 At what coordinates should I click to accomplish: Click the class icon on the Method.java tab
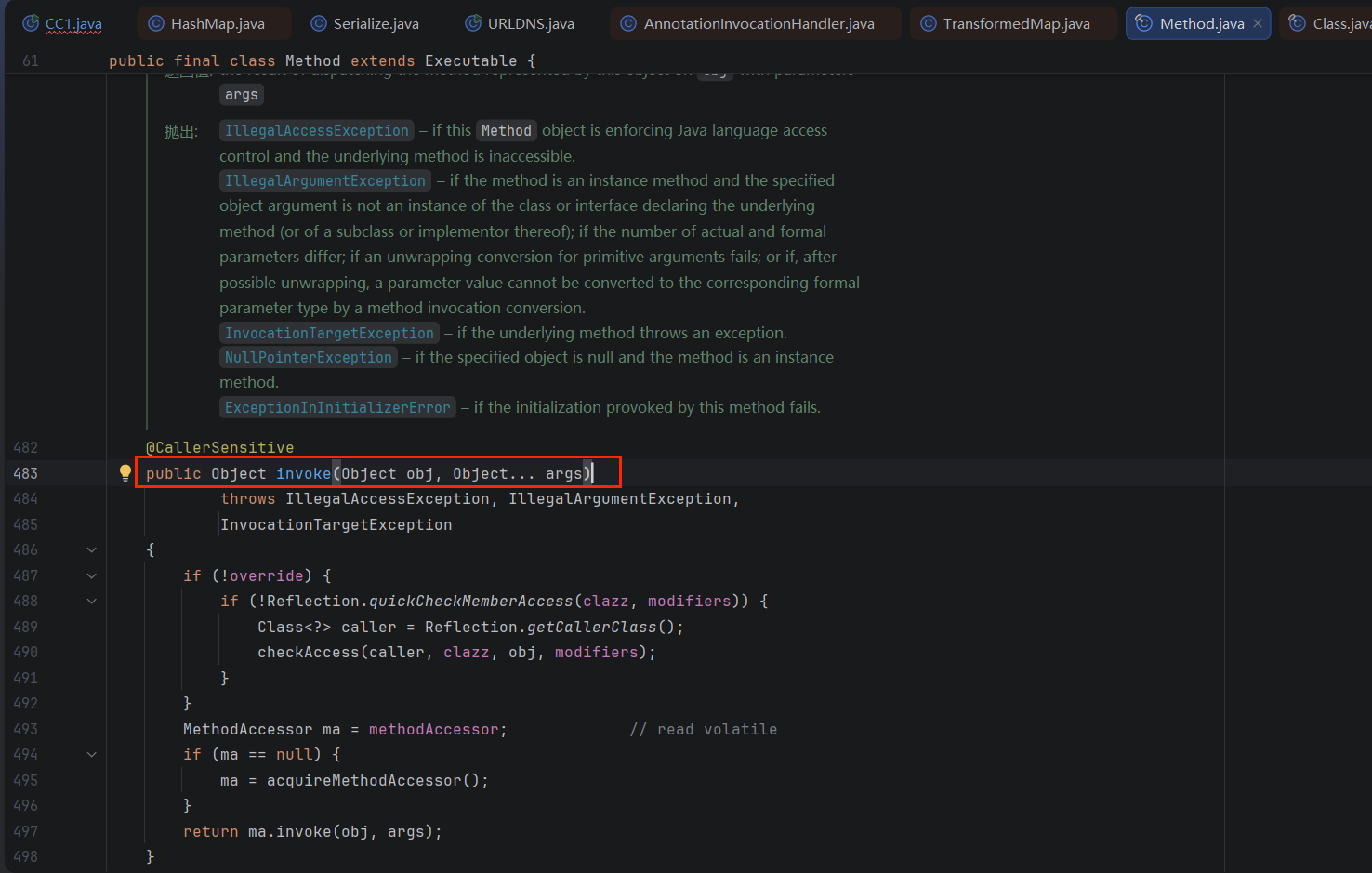1144,23
